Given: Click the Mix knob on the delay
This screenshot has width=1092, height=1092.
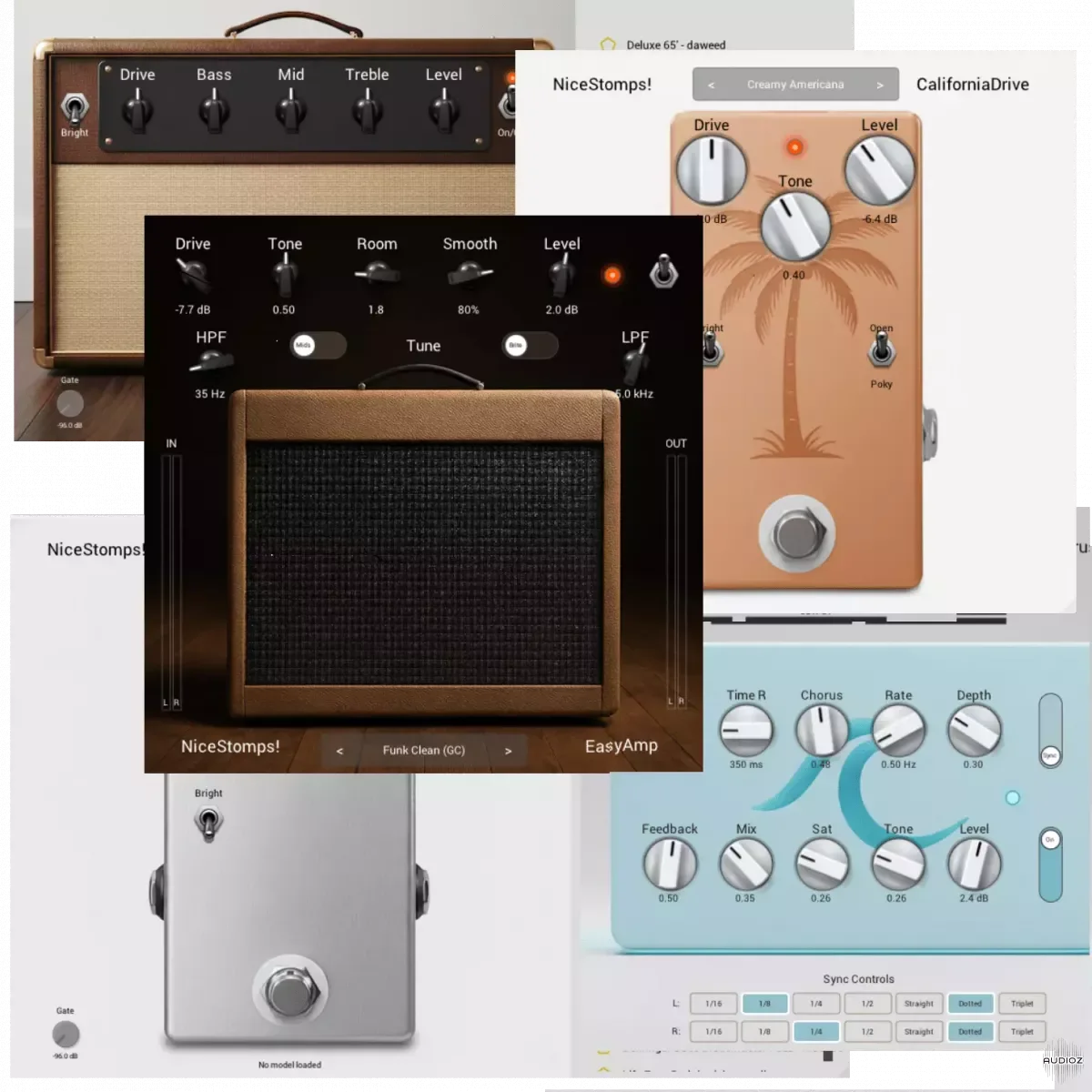Looking at the screenshot, I should [x=746, y=864].
